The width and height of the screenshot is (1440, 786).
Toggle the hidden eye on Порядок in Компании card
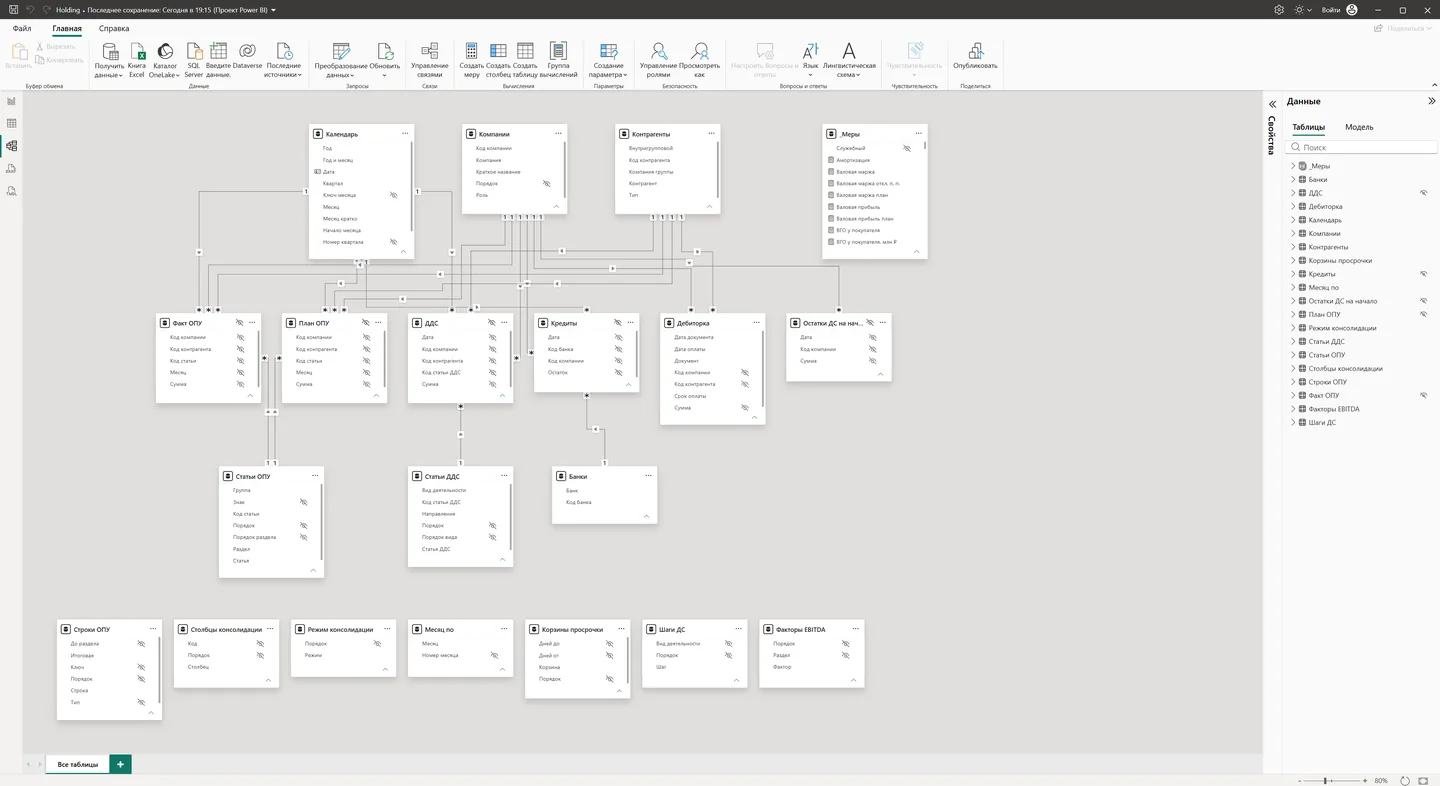[546, 184]
